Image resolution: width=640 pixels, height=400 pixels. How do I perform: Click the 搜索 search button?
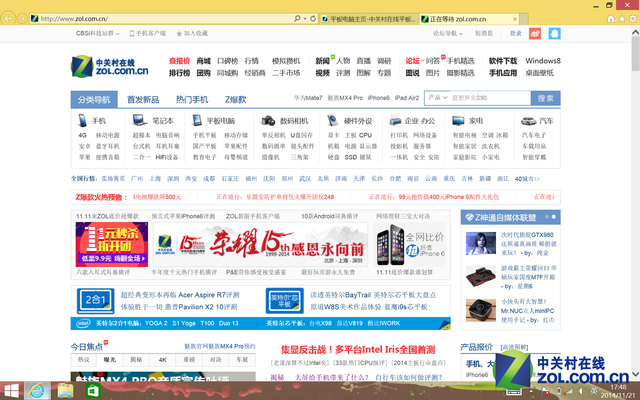545,98
